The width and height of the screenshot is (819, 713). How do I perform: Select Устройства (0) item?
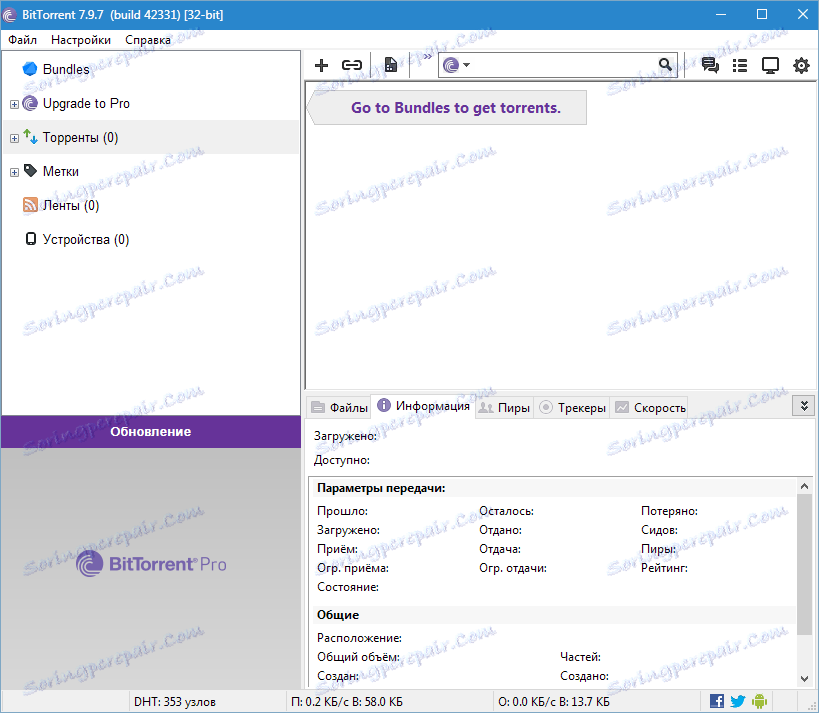86,239
